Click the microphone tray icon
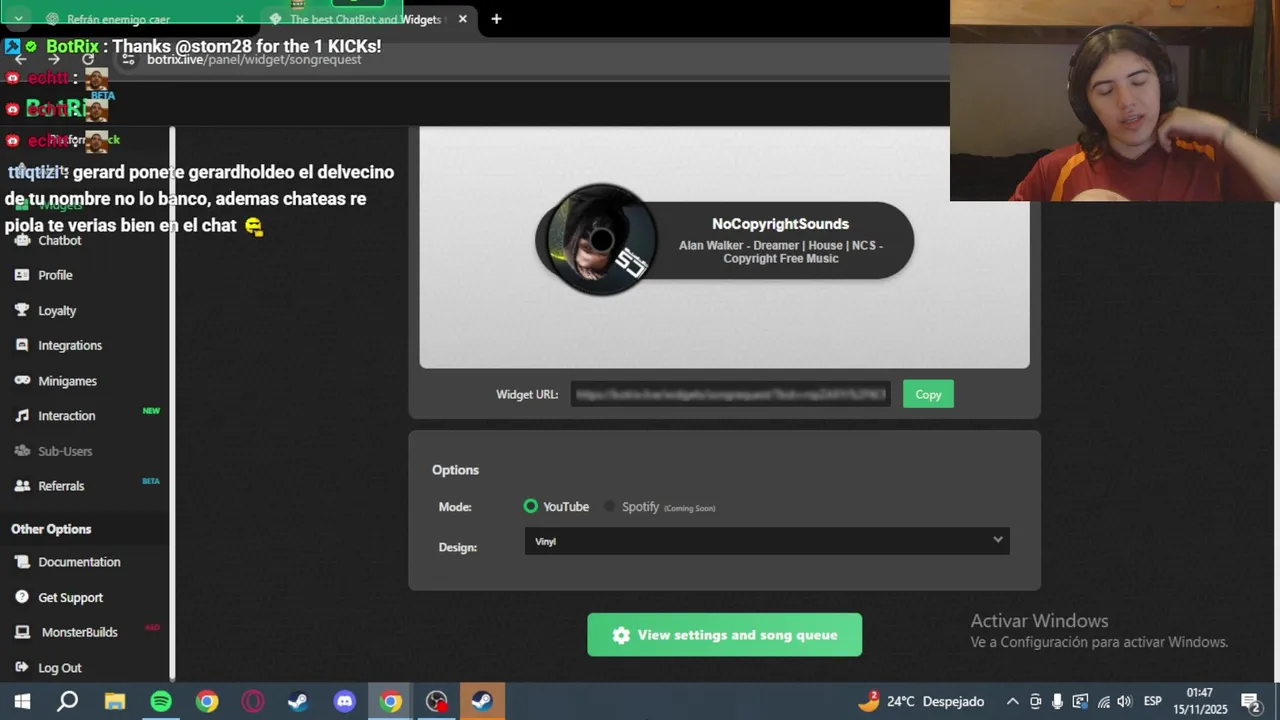This screenshot has height=720, width=1280. coord(1057,702)
